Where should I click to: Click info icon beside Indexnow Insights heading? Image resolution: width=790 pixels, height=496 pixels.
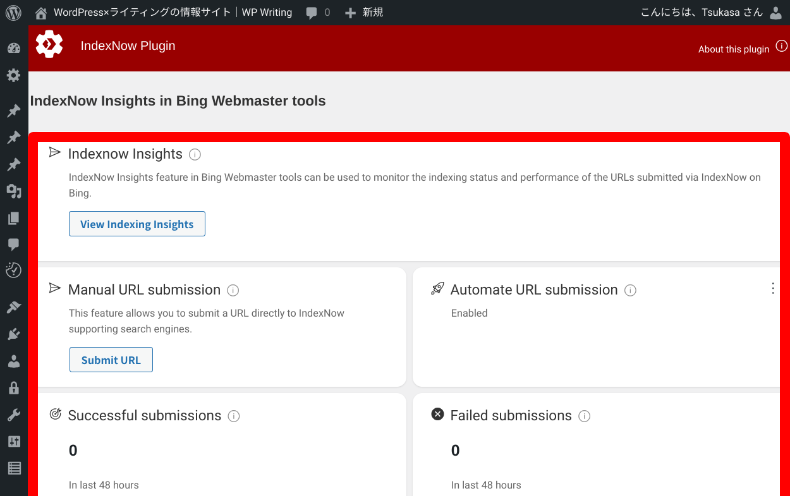195,155
